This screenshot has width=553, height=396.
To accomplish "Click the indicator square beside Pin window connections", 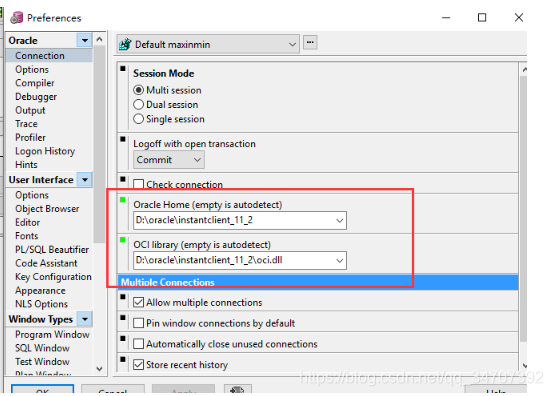I will click(x=123, y=317).
